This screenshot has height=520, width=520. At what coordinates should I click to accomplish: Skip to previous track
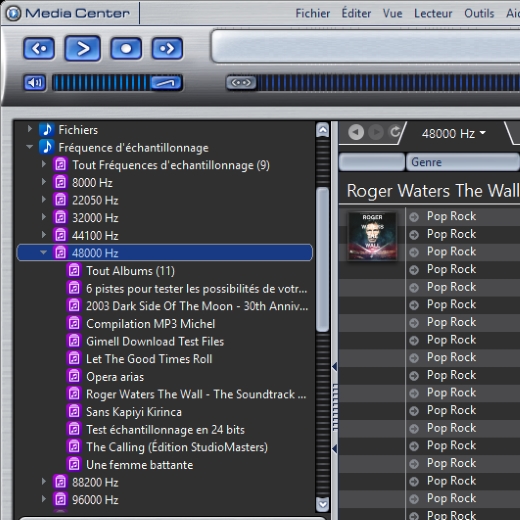click(39, 49)
